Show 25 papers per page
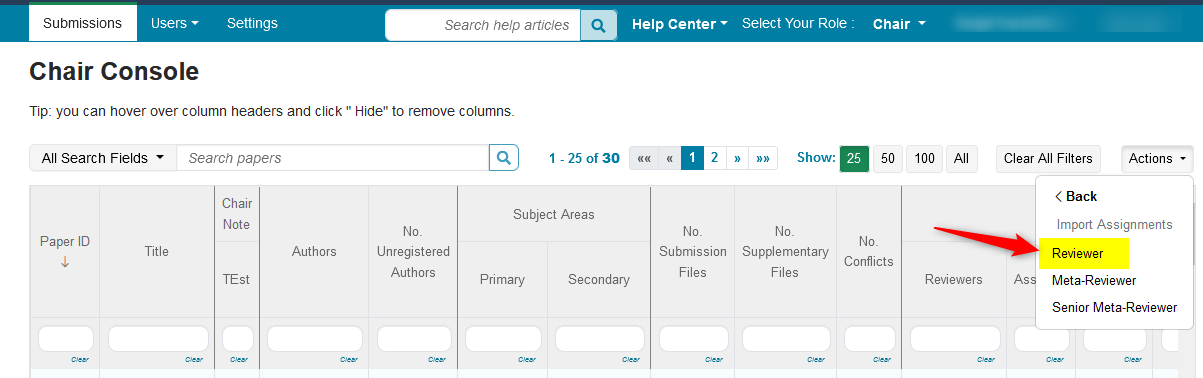Image resolution: width=1203 pixels, height=378 pixels. (x=854, y=158)
